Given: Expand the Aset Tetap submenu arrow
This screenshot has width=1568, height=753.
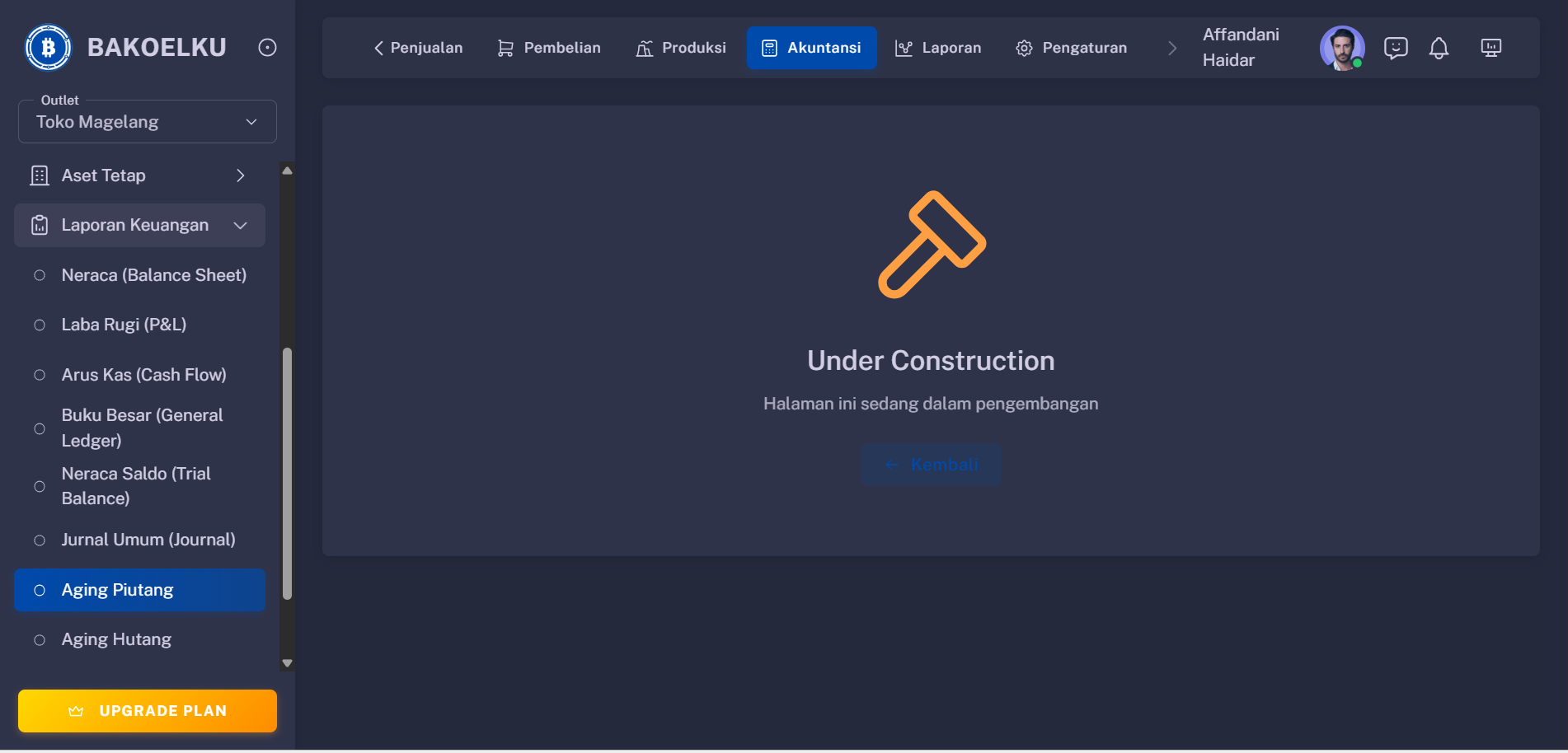Looking at the screenshot, I should click(241, 175).
